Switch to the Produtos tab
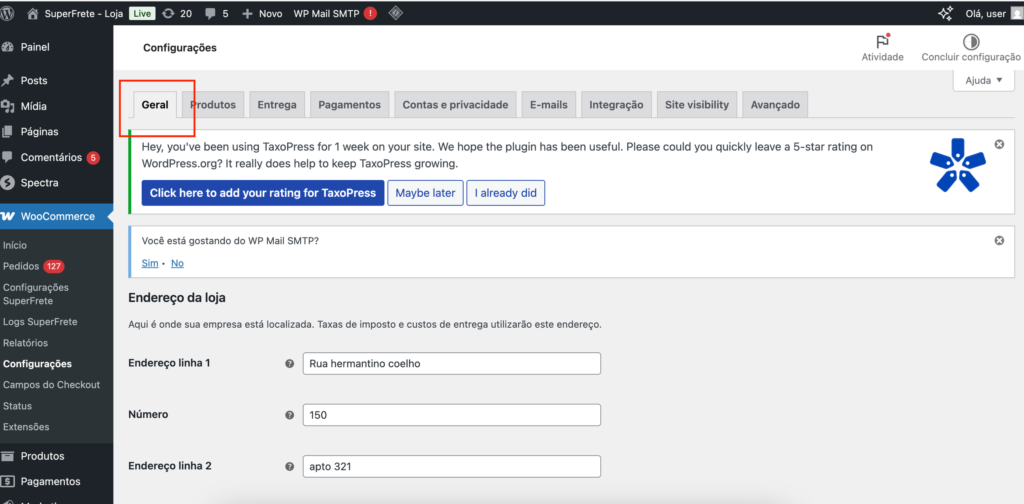This screenshot has height=504, width=1024. click(x=214, y=104)
